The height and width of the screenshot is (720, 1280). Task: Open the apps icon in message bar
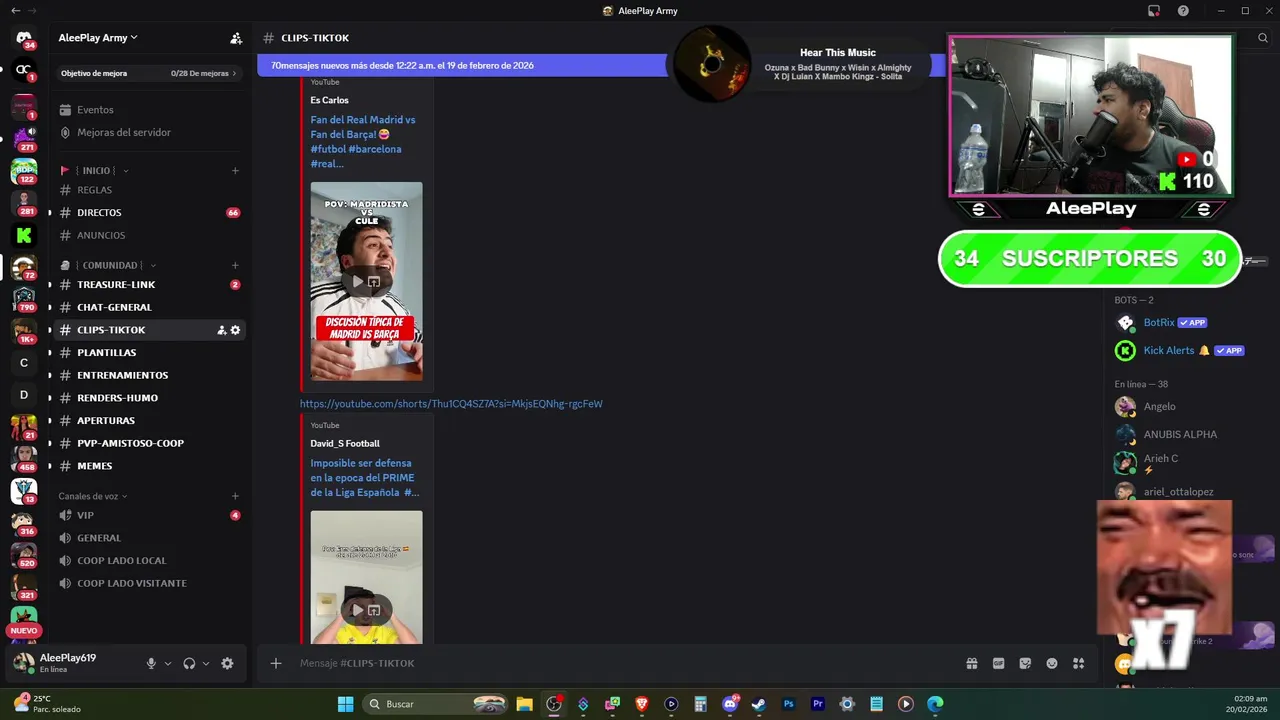click(x=1078, y=663)
